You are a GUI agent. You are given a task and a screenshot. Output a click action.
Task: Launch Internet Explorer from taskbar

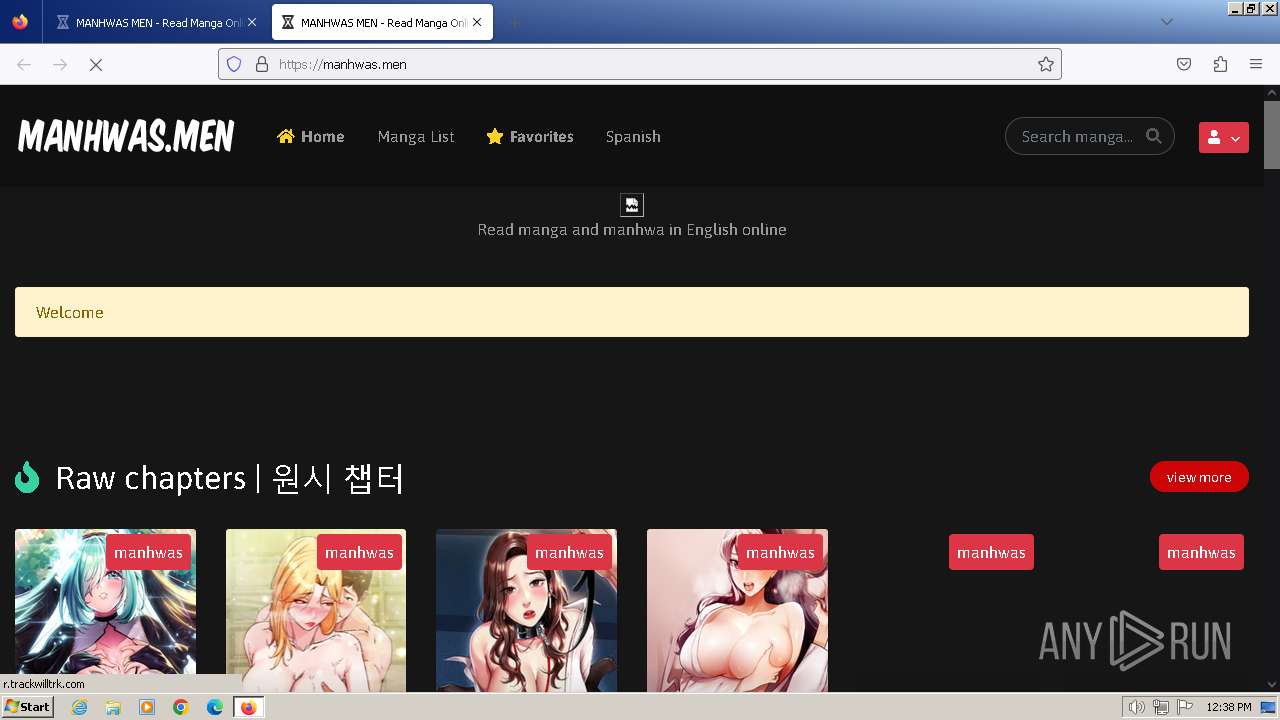(x=79, y=707)
